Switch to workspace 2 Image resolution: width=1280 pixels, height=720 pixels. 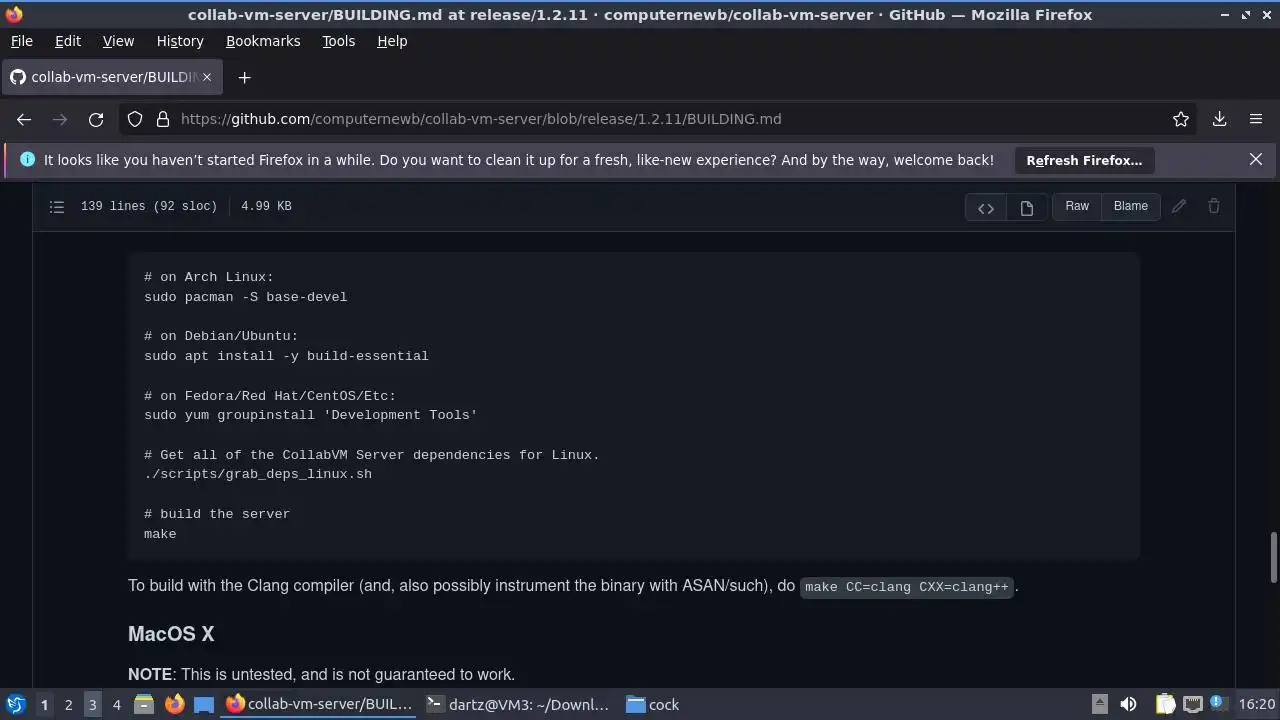coord(68,704)
